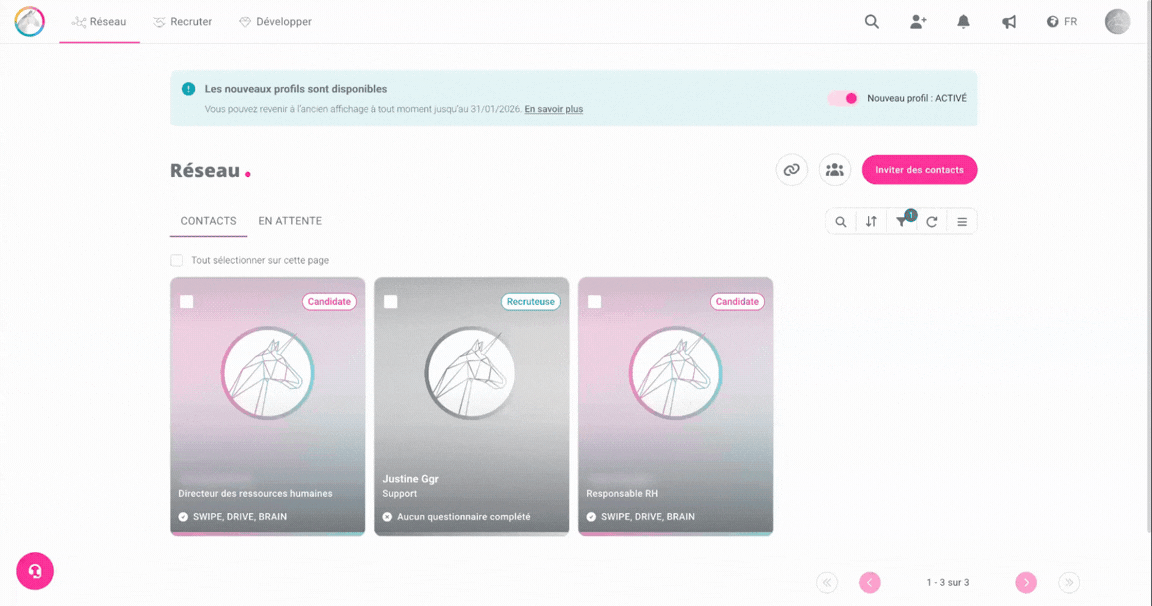Click Inviter des contacts button
Image resolution: width=1152 pixels, height=606 pixels.
point(919,170)
